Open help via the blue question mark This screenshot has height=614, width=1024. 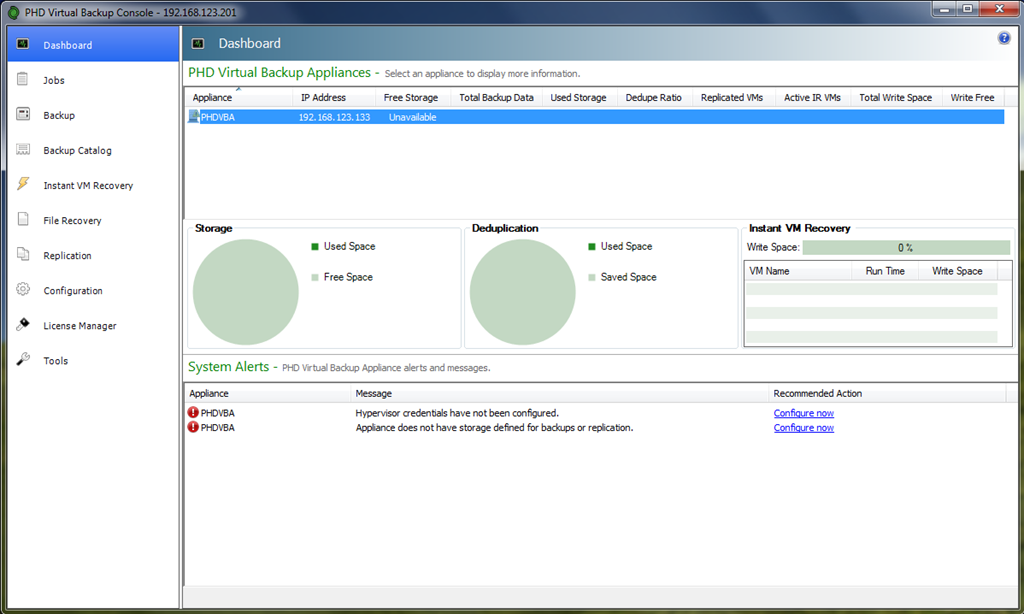(x=1004, y=38)
